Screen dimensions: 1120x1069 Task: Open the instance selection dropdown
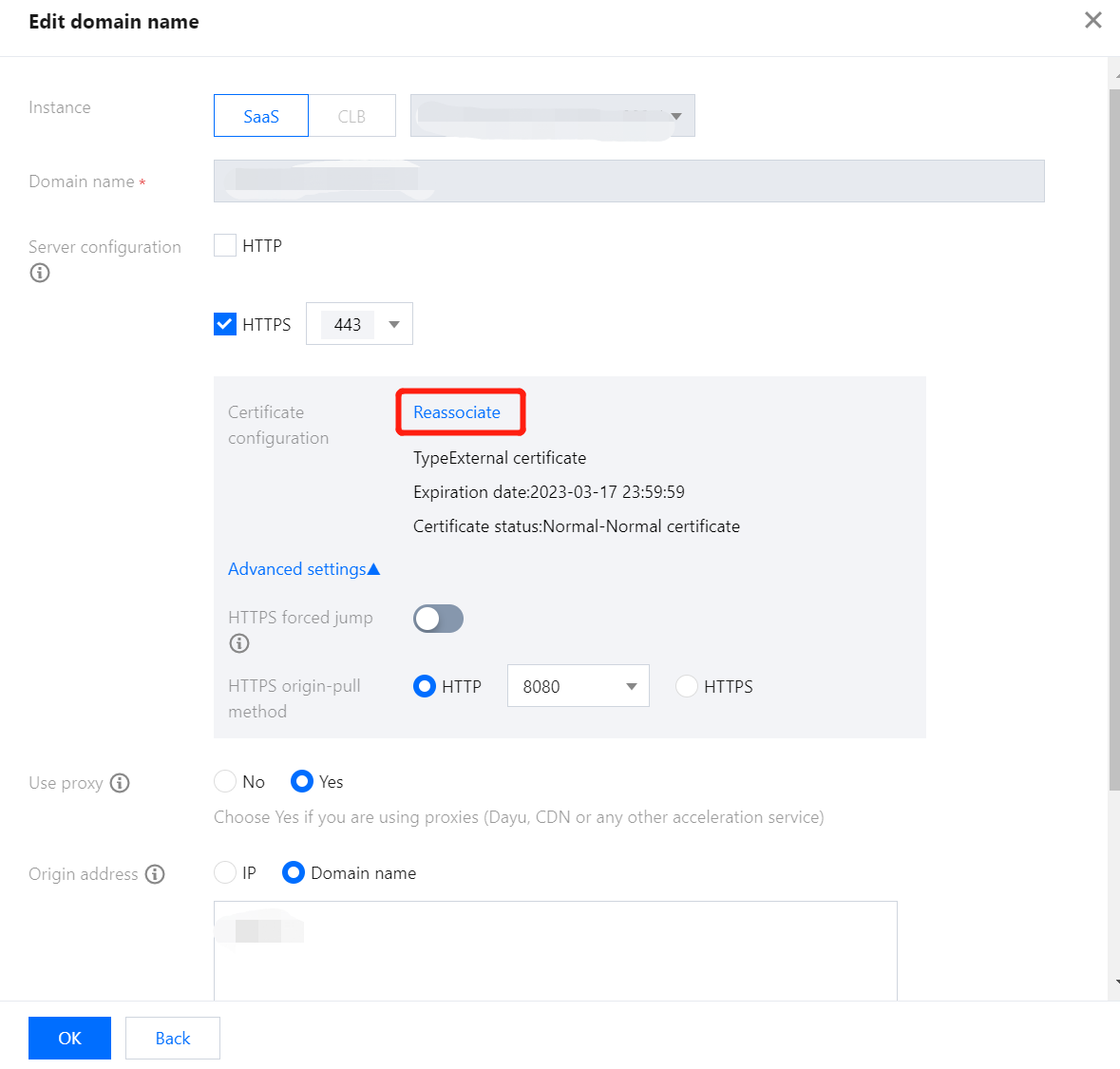pyautogui.click(x=552, y=116)
